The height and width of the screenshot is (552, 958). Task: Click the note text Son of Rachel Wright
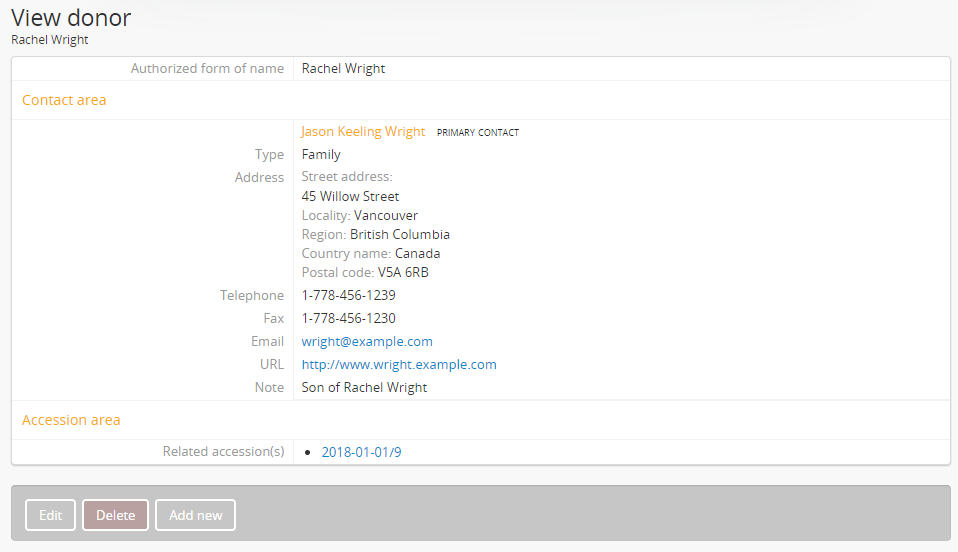tap(364, 388)
